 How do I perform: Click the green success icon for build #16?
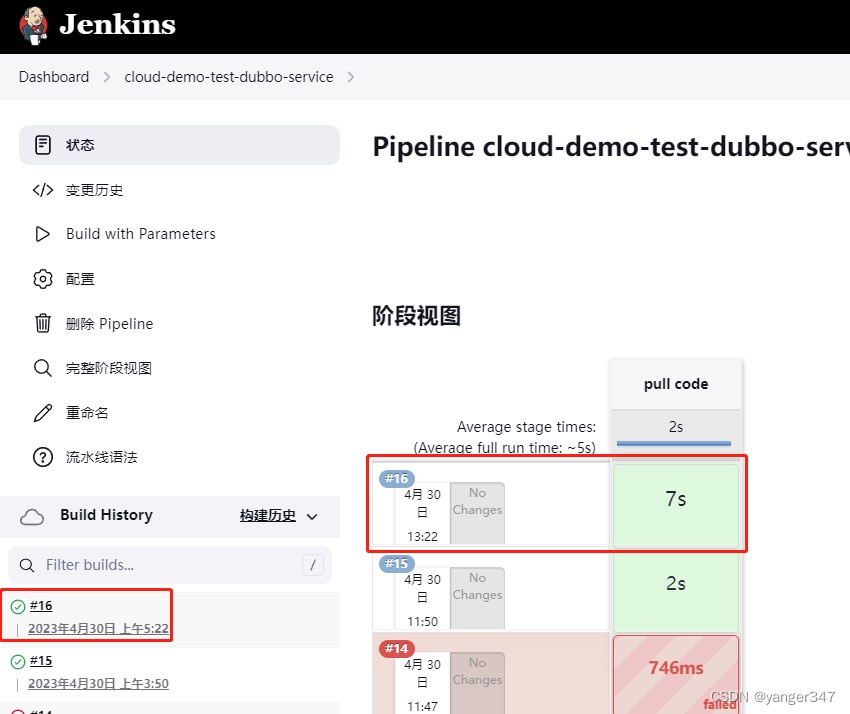point(18,606)
